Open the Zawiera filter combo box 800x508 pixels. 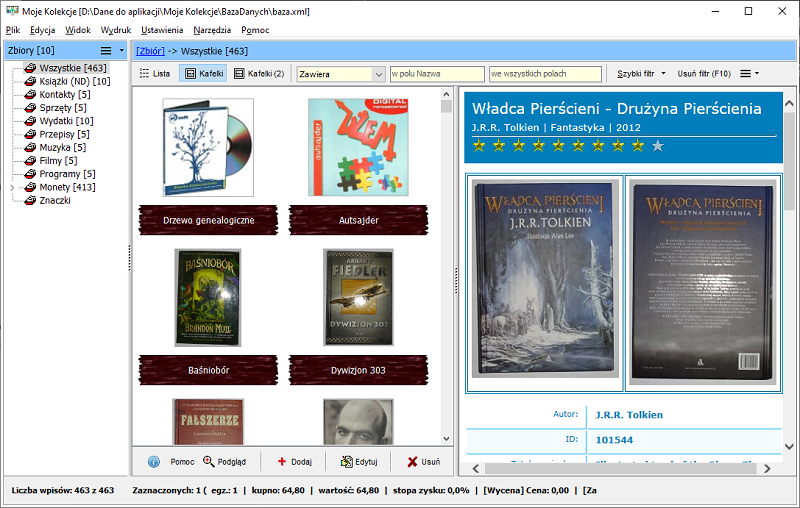click(340, 74)
